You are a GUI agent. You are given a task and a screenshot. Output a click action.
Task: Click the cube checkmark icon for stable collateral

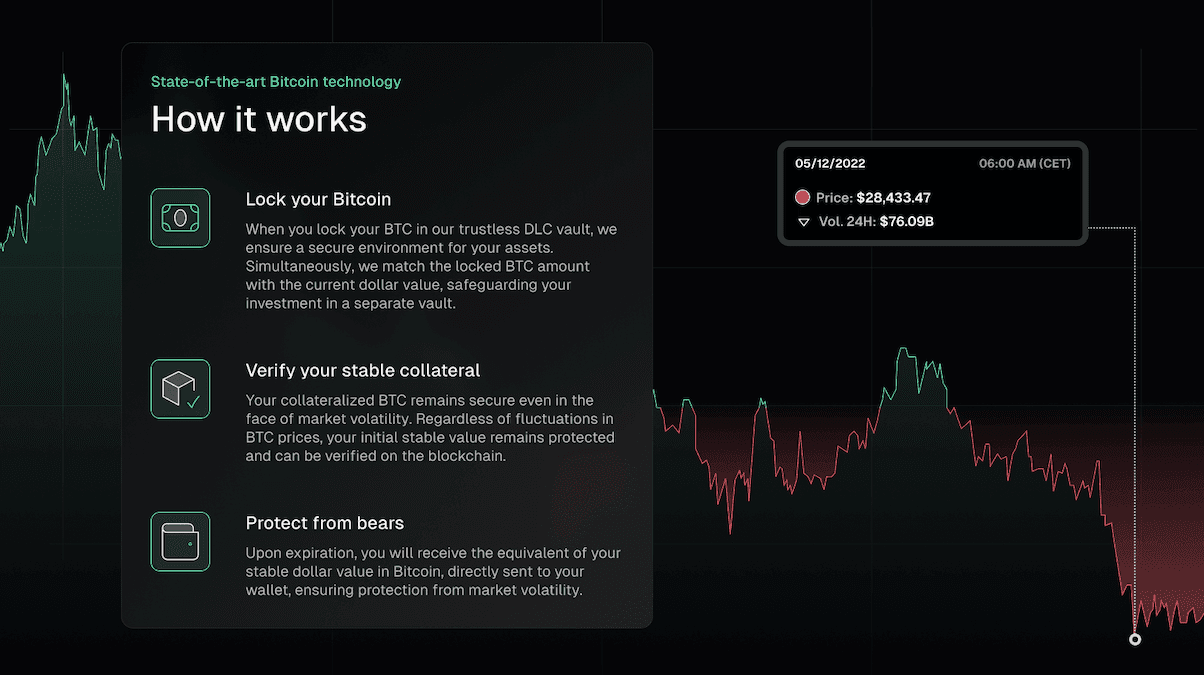point(180,389)
